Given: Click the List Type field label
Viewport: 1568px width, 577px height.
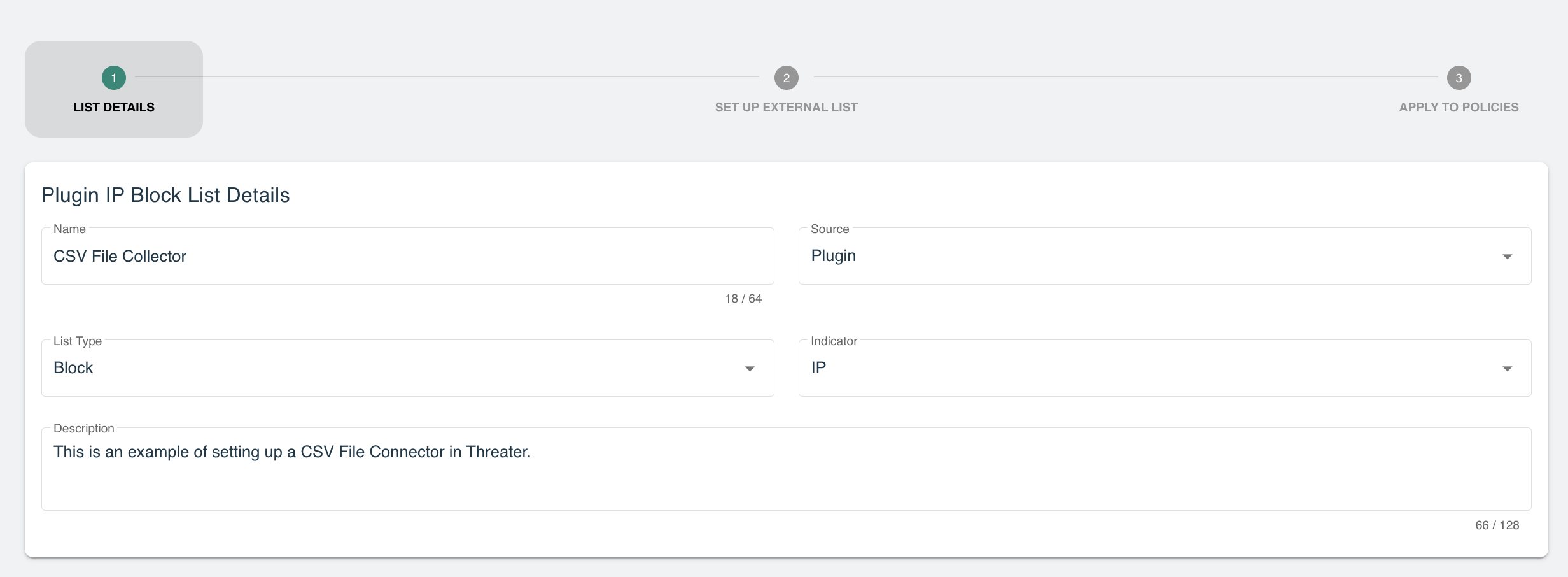Looking at the screenshot, I should click(x=78, y=341).
